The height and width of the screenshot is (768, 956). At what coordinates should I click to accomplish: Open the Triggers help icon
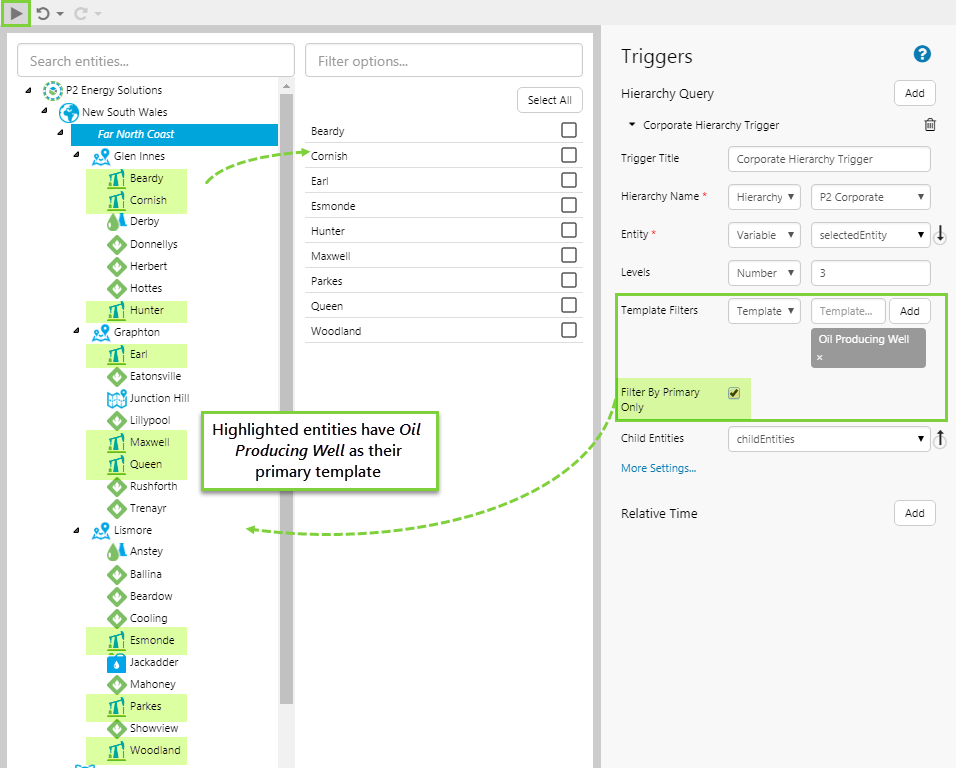922,54
